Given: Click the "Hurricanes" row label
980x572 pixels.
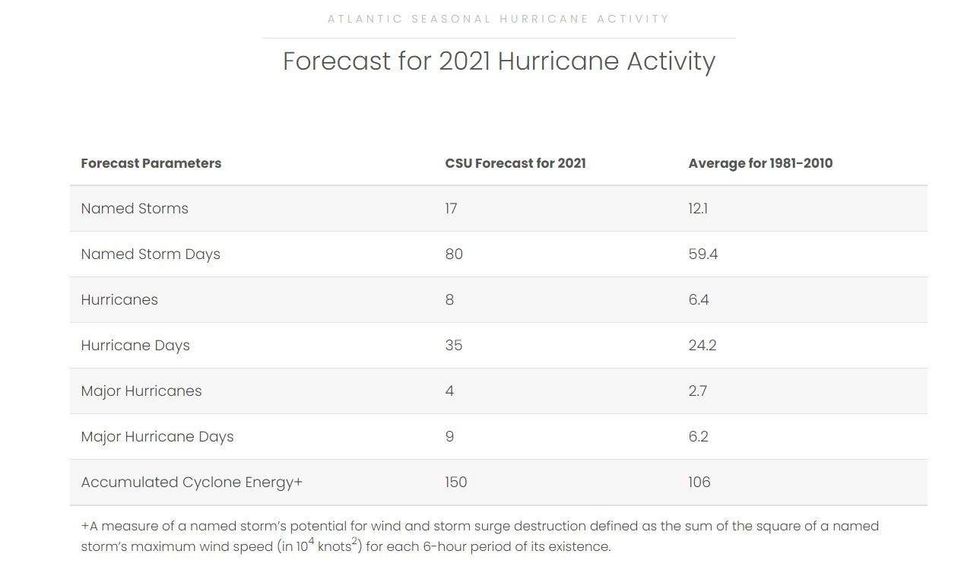Looking at the screenshot, I should [x=119, y=300].
